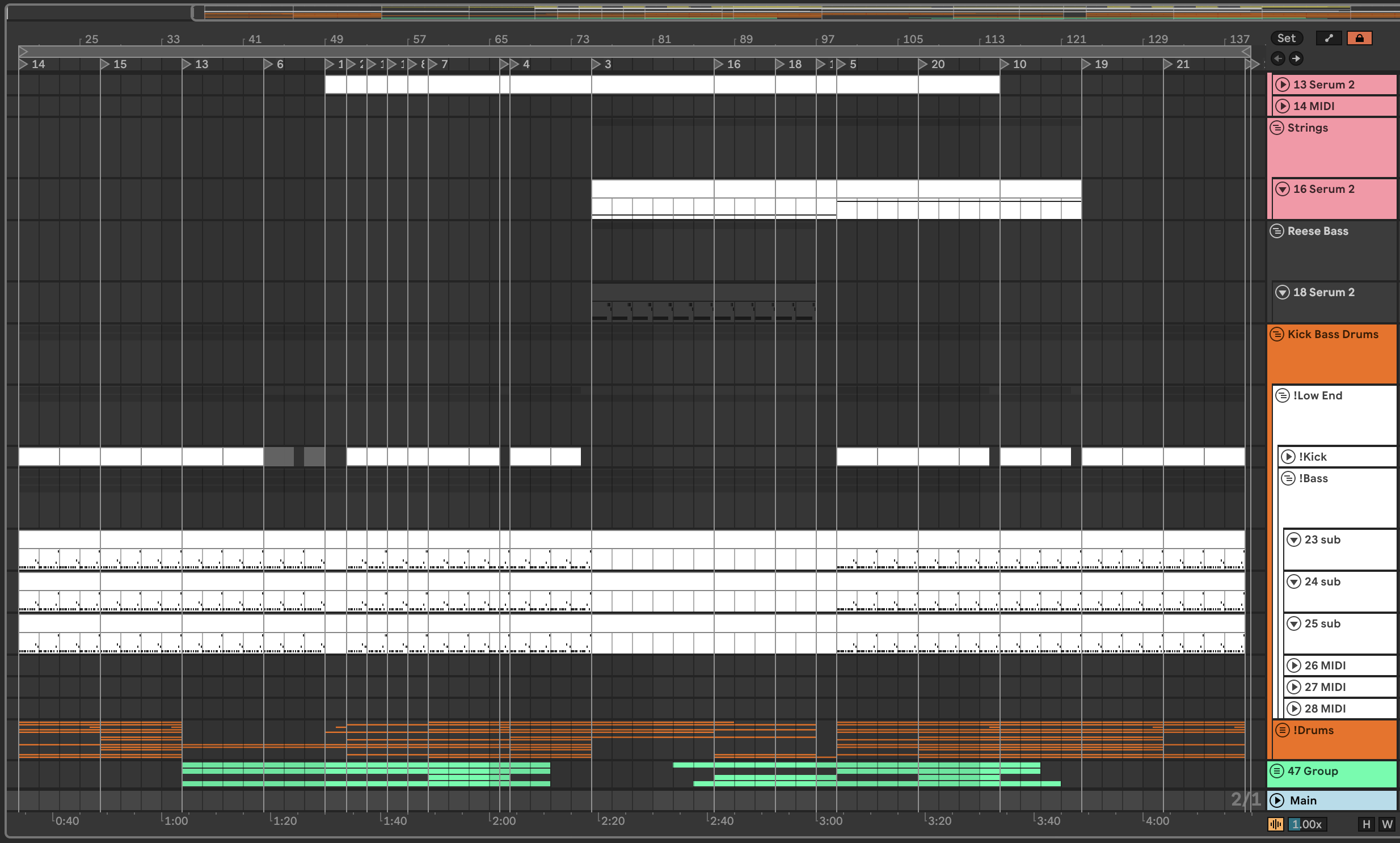Fold the 16 Serum 2 track

pyautogui.click(x=1283, y=189)
